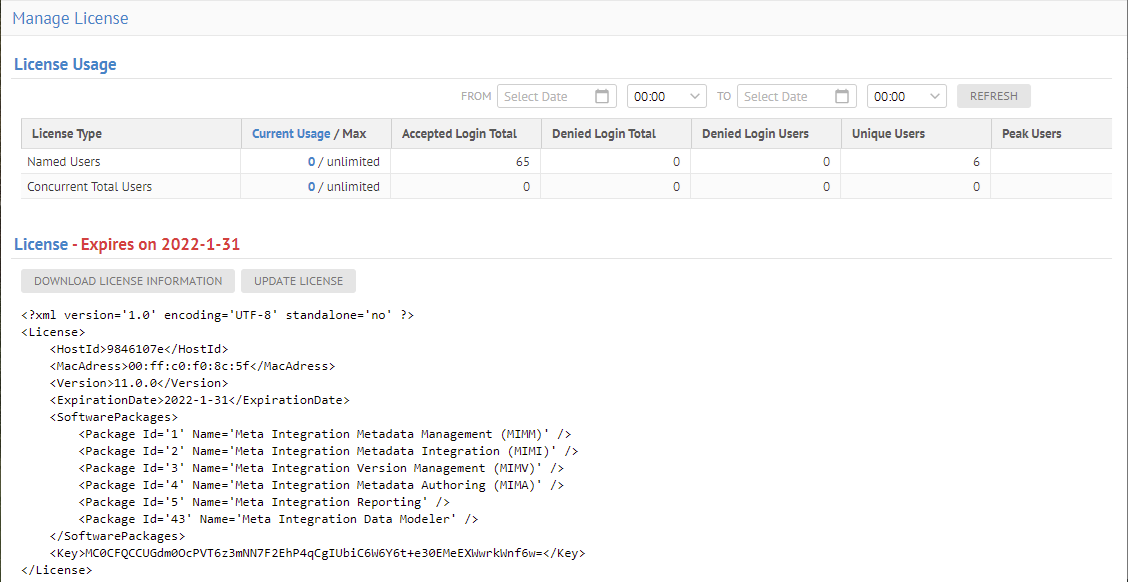This screenshot has height=582, width=1128.
Task: Click the FROM Select Date input field
Action: click(545, 97)
